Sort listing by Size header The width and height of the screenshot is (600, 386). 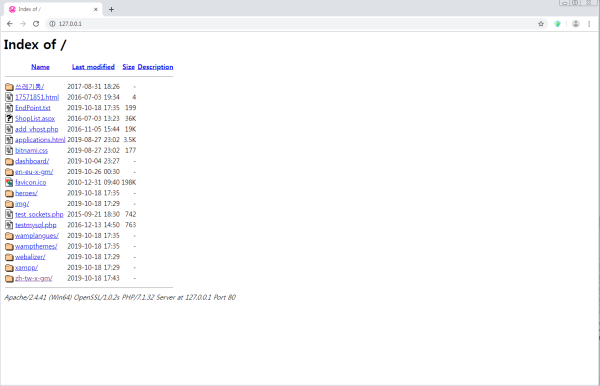129,67
